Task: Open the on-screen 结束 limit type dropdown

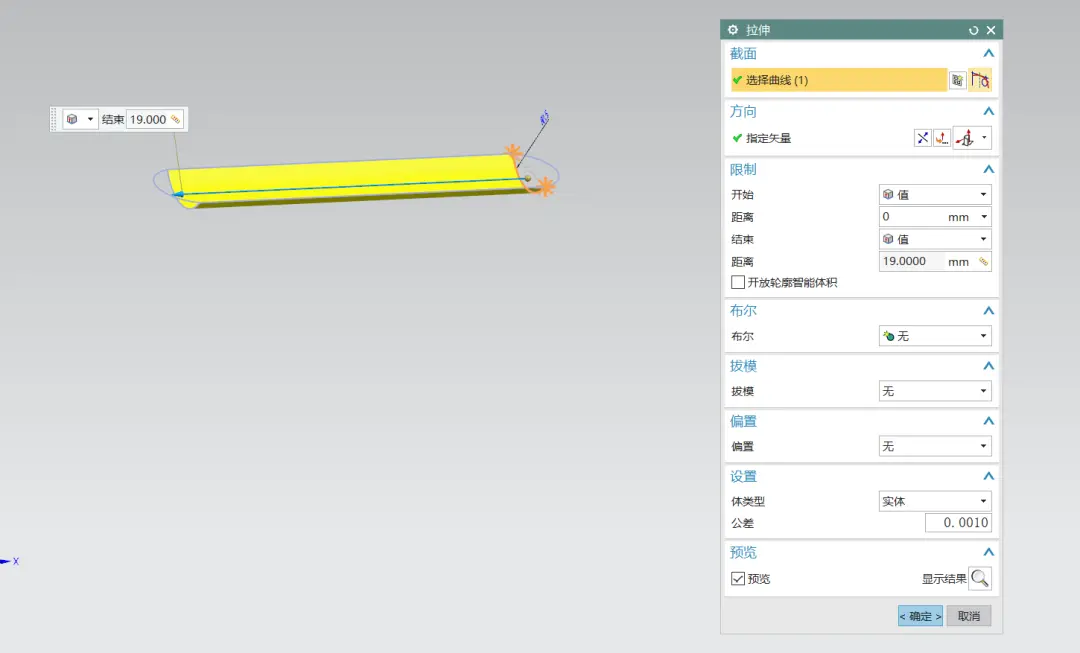Action: click(81, 119)
